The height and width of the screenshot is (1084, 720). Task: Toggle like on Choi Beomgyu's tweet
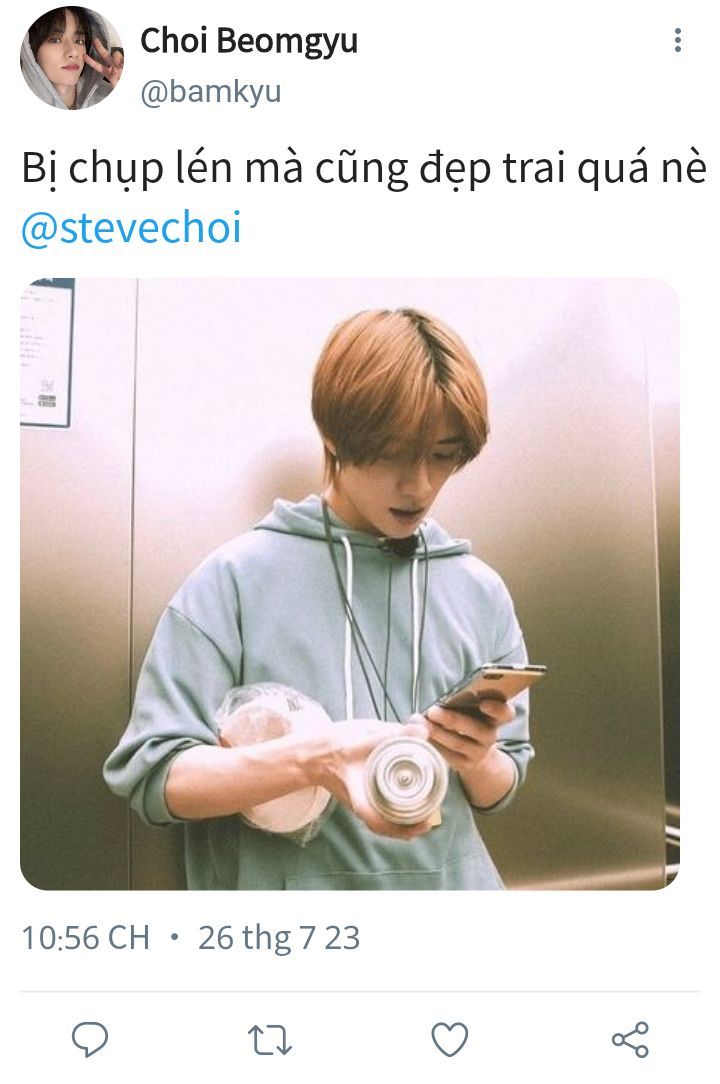click(450, 1040)
